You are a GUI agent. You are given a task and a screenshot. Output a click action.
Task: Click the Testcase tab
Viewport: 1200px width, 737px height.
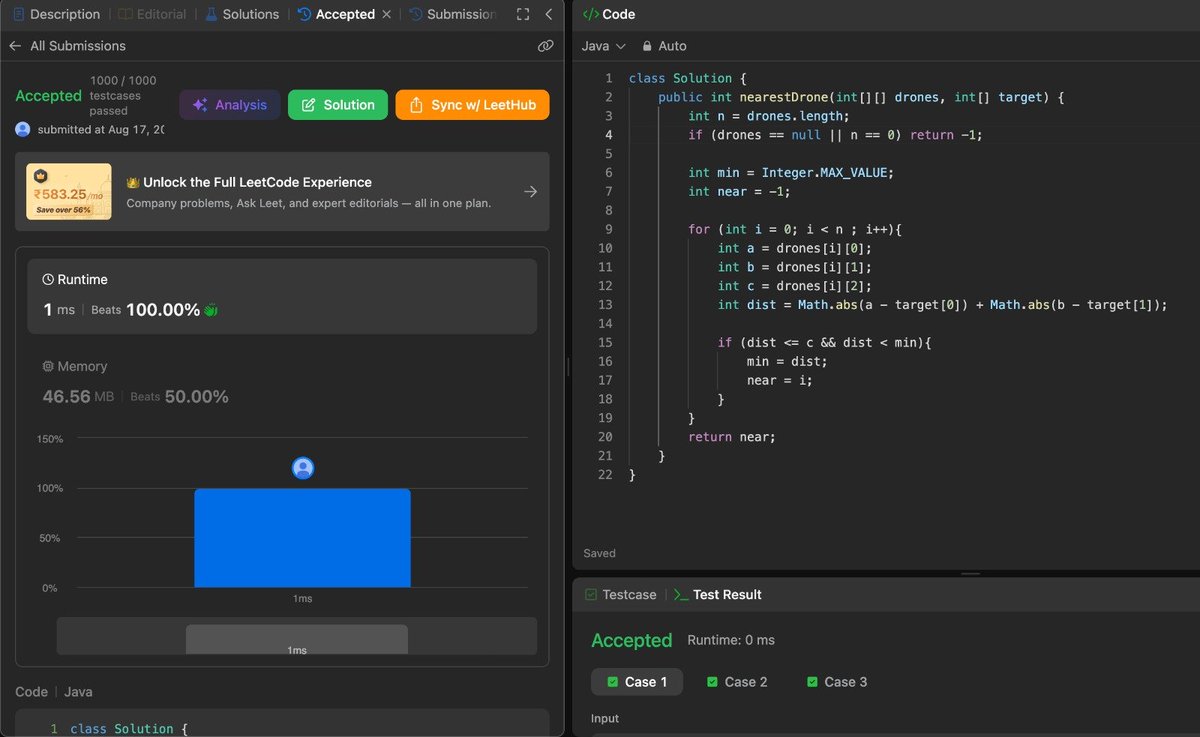(x=620, y=594)
